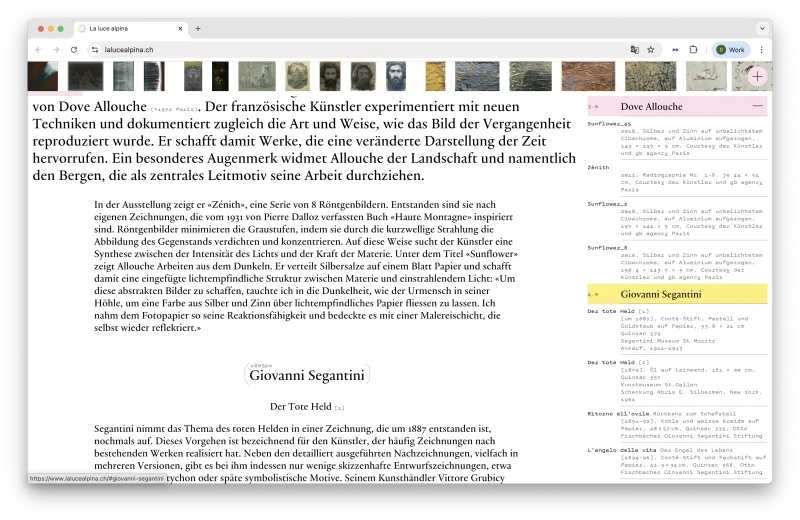Open Chrome three-dot menu
This screenshot has width=800, height=520.
[761, 50]
